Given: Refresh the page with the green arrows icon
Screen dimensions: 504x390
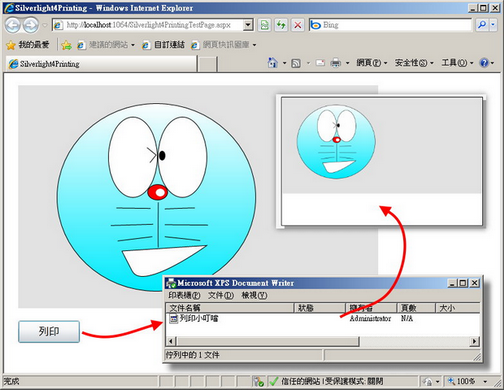Looking at the screenshot, I should point(281,25).
